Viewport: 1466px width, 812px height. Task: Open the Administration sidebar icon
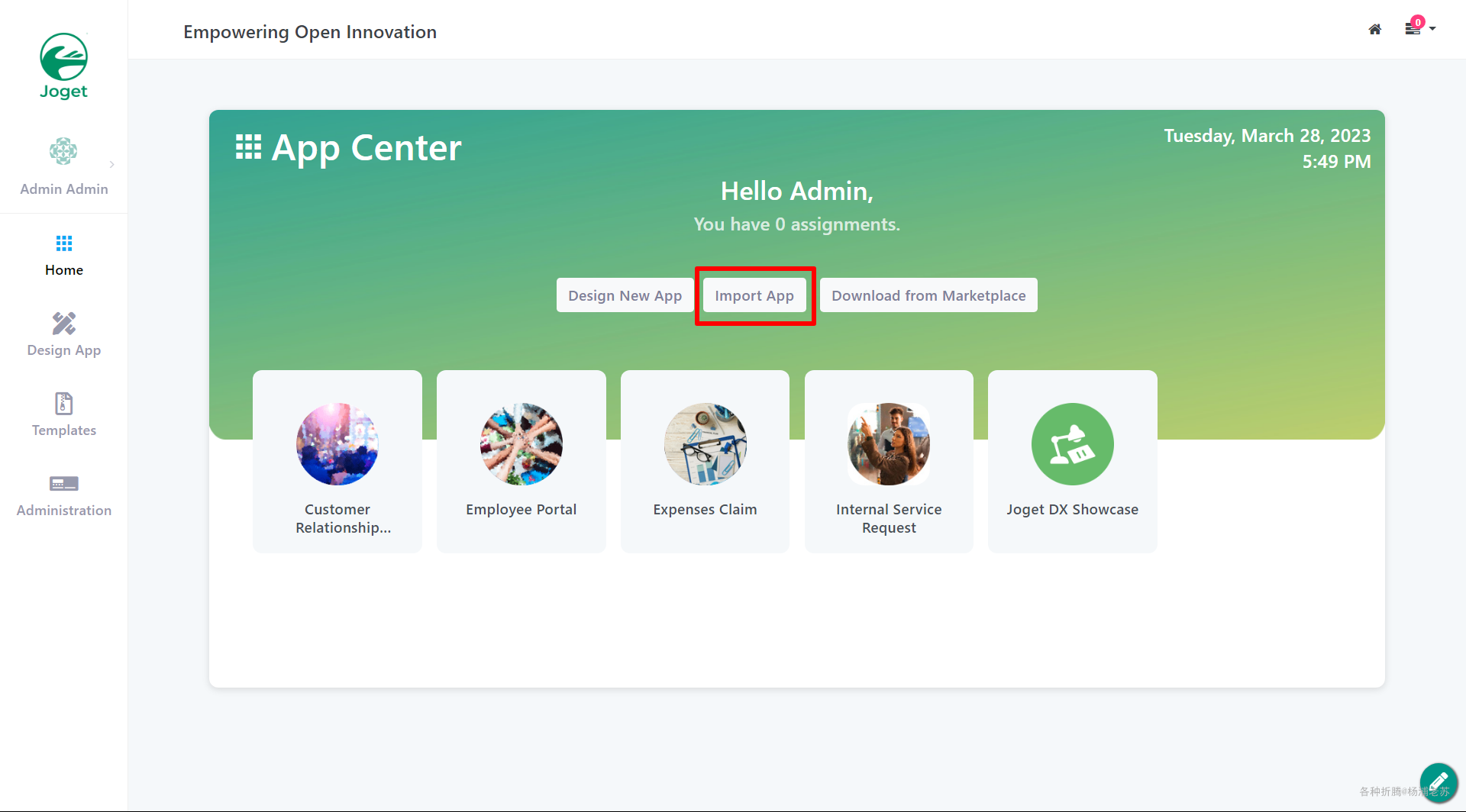64,484
